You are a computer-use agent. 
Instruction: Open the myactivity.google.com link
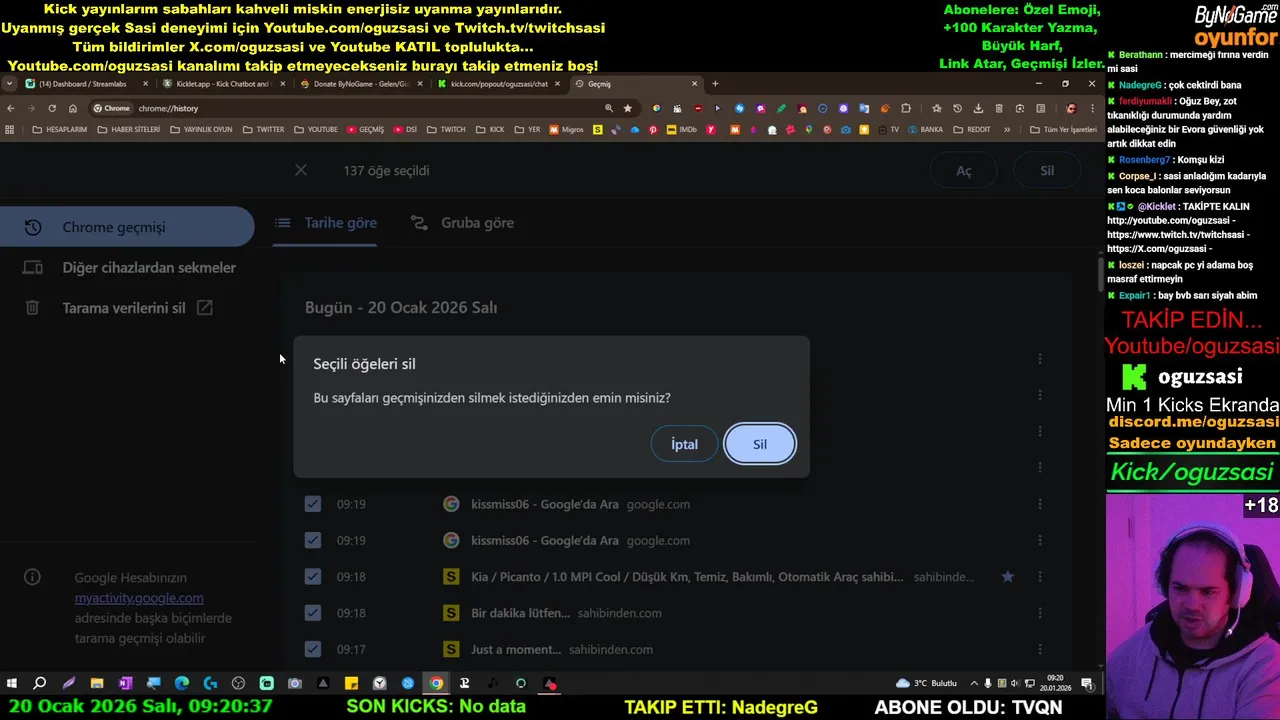(x=139, y=598)
